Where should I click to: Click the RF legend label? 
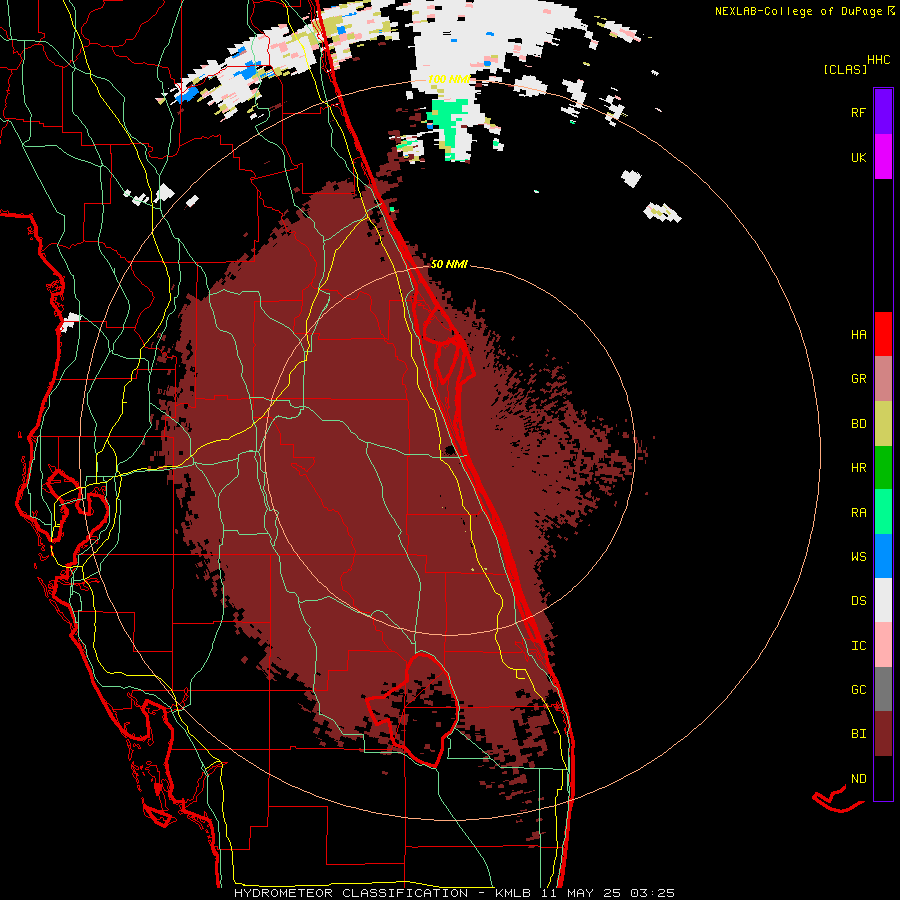click(858, 112)
